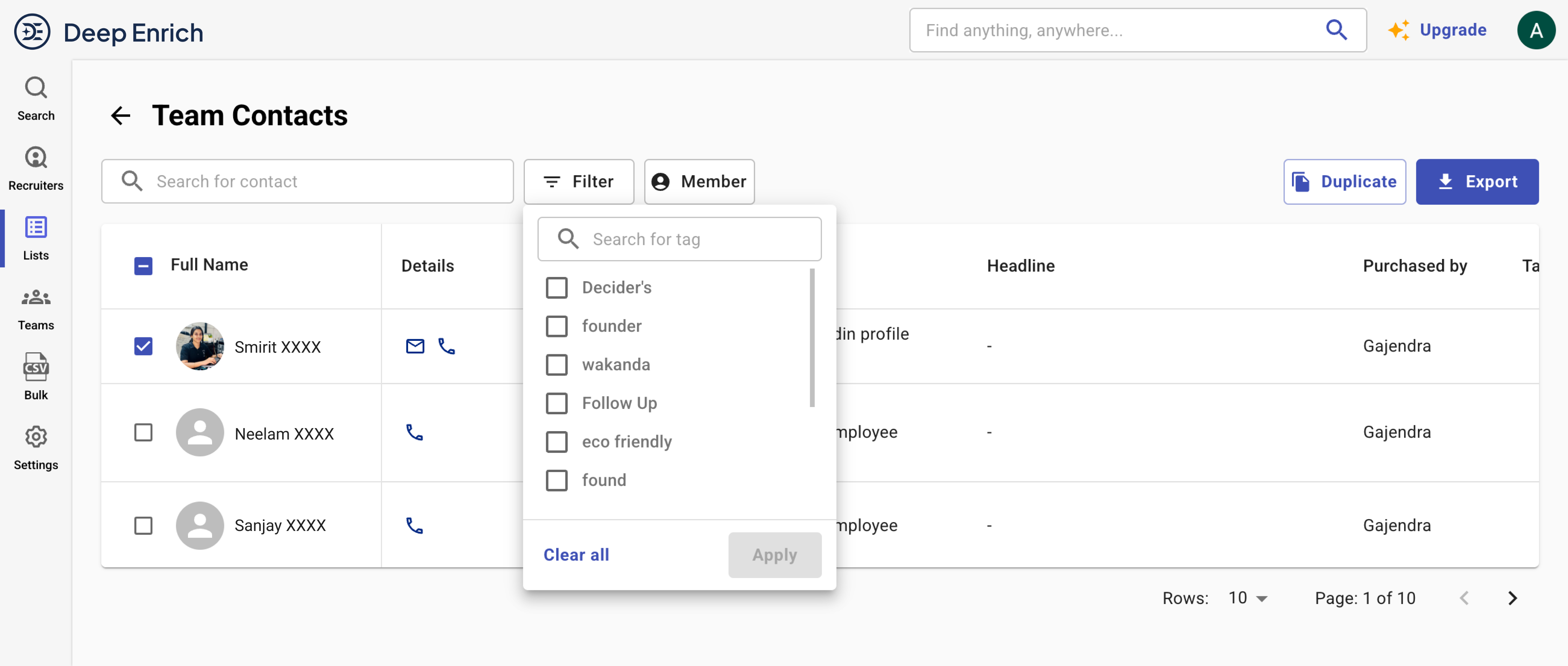Check the founder tag checkbox
Viewport: 1568px width, 666px height.
(556, 326)
